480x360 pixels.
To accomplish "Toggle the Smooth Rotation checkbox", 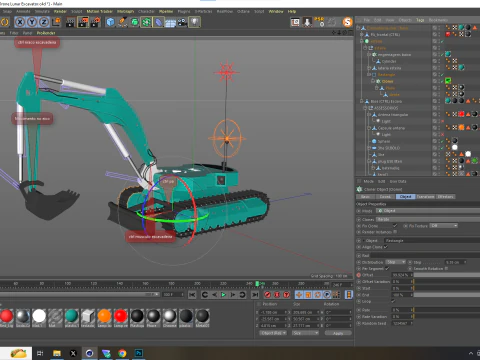I will [x=446, y=268].
